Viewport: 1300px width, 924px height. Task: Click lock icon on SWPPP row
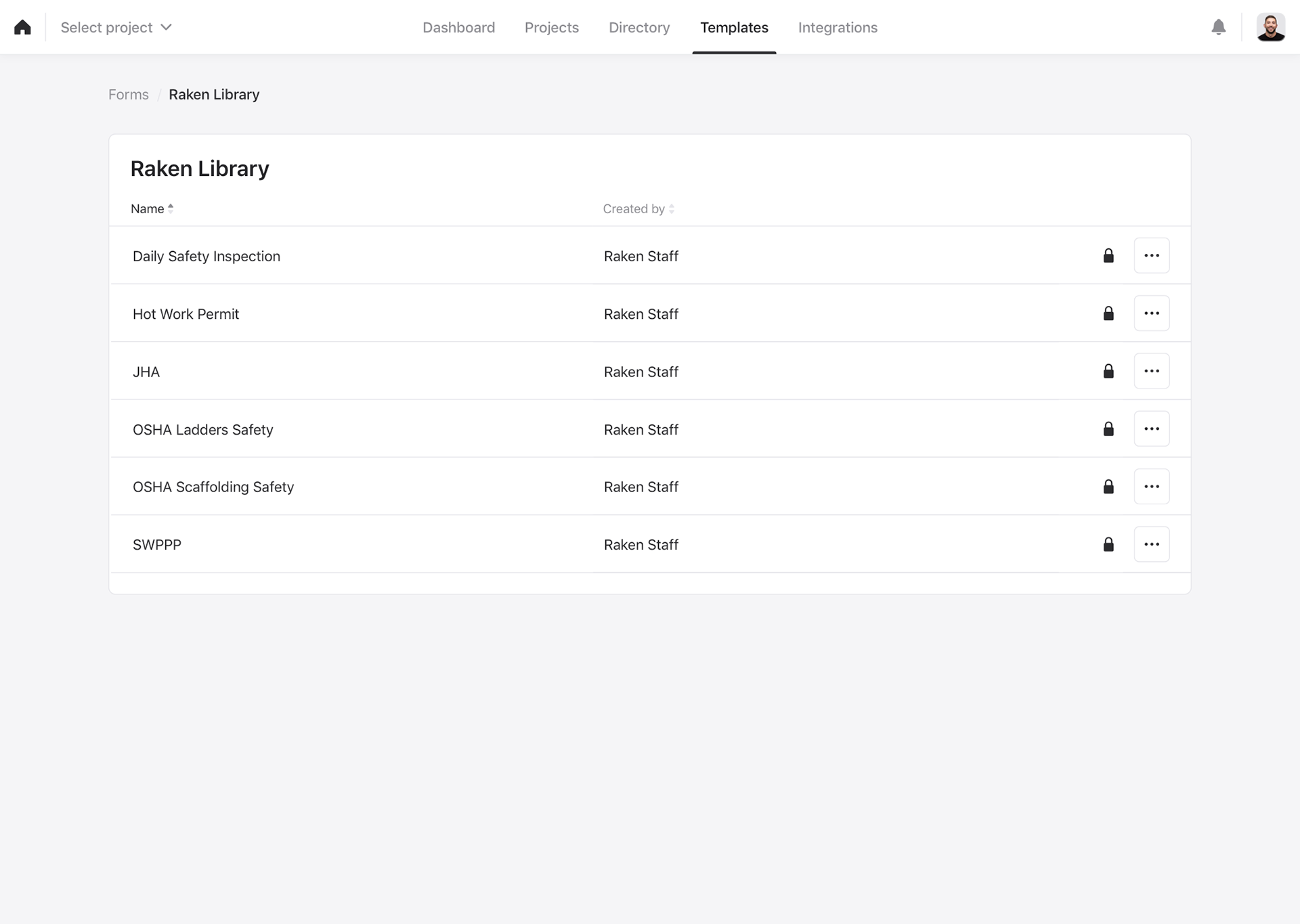click(1108, 544)
